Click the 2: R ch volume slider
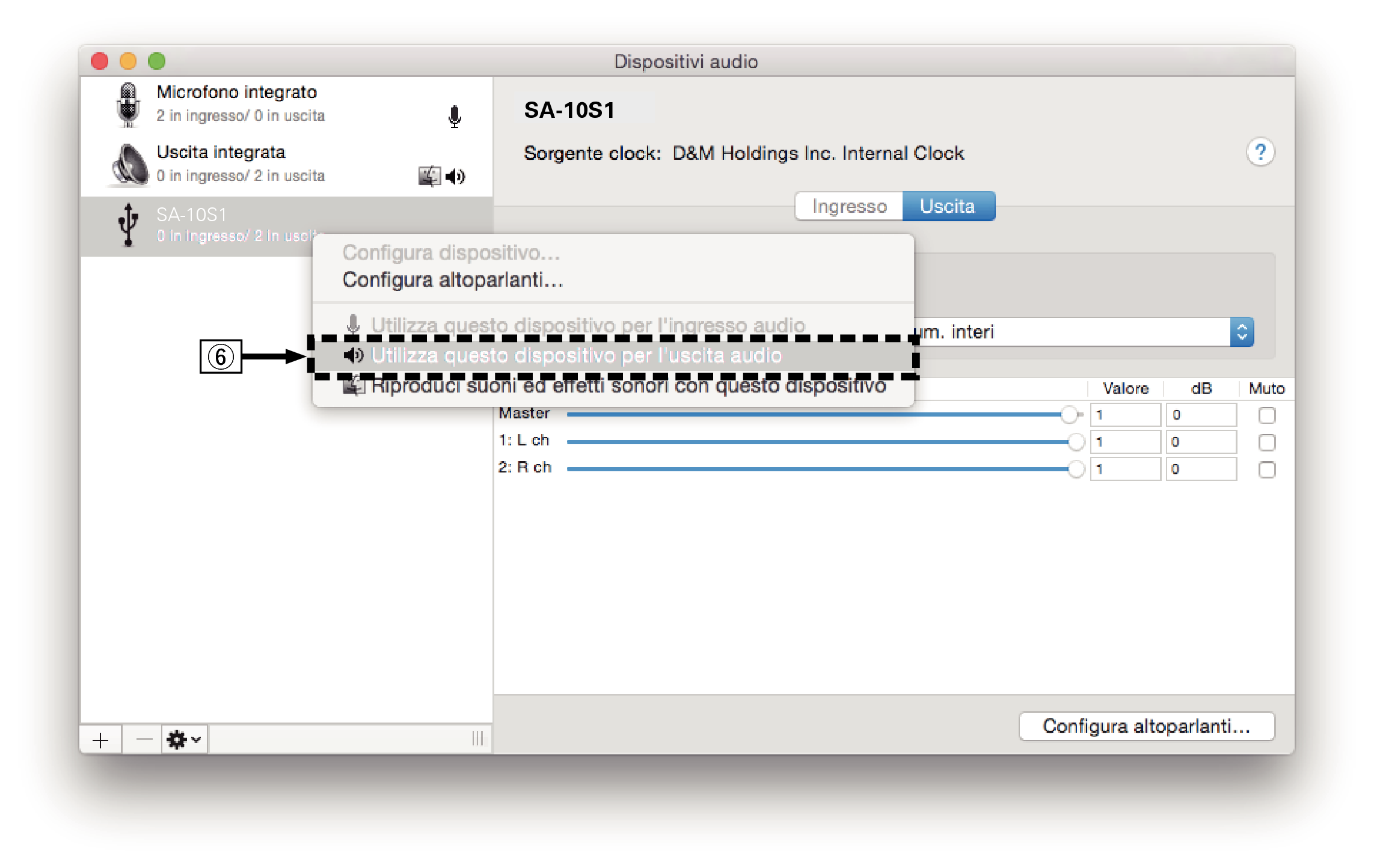 (x=825, y=469)
